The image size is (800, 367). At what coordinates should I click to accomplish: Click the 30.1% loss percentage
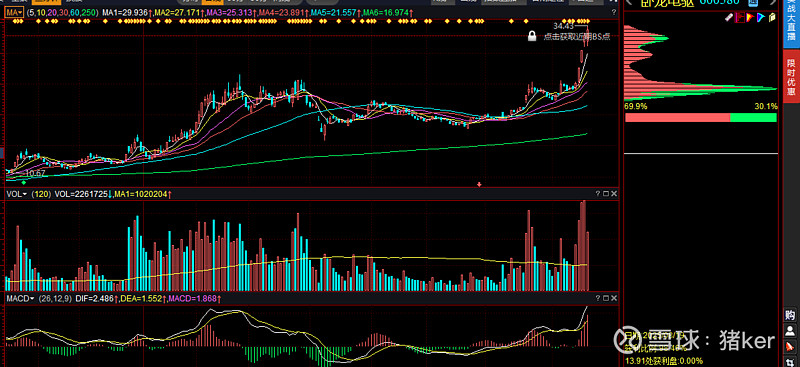click(766, 107)
